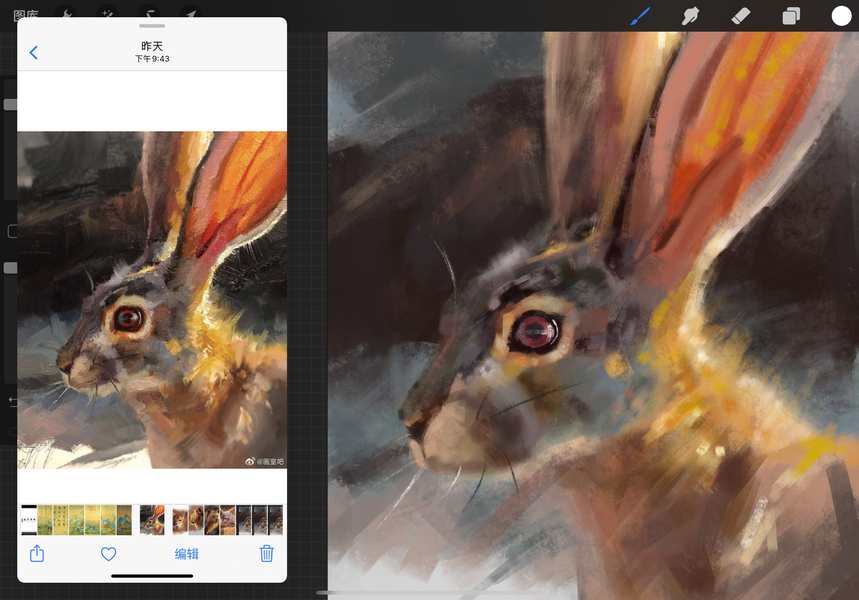859x600 pixels.
Task: Go back with the Photos blue chevron
Action: pos(33,53)
